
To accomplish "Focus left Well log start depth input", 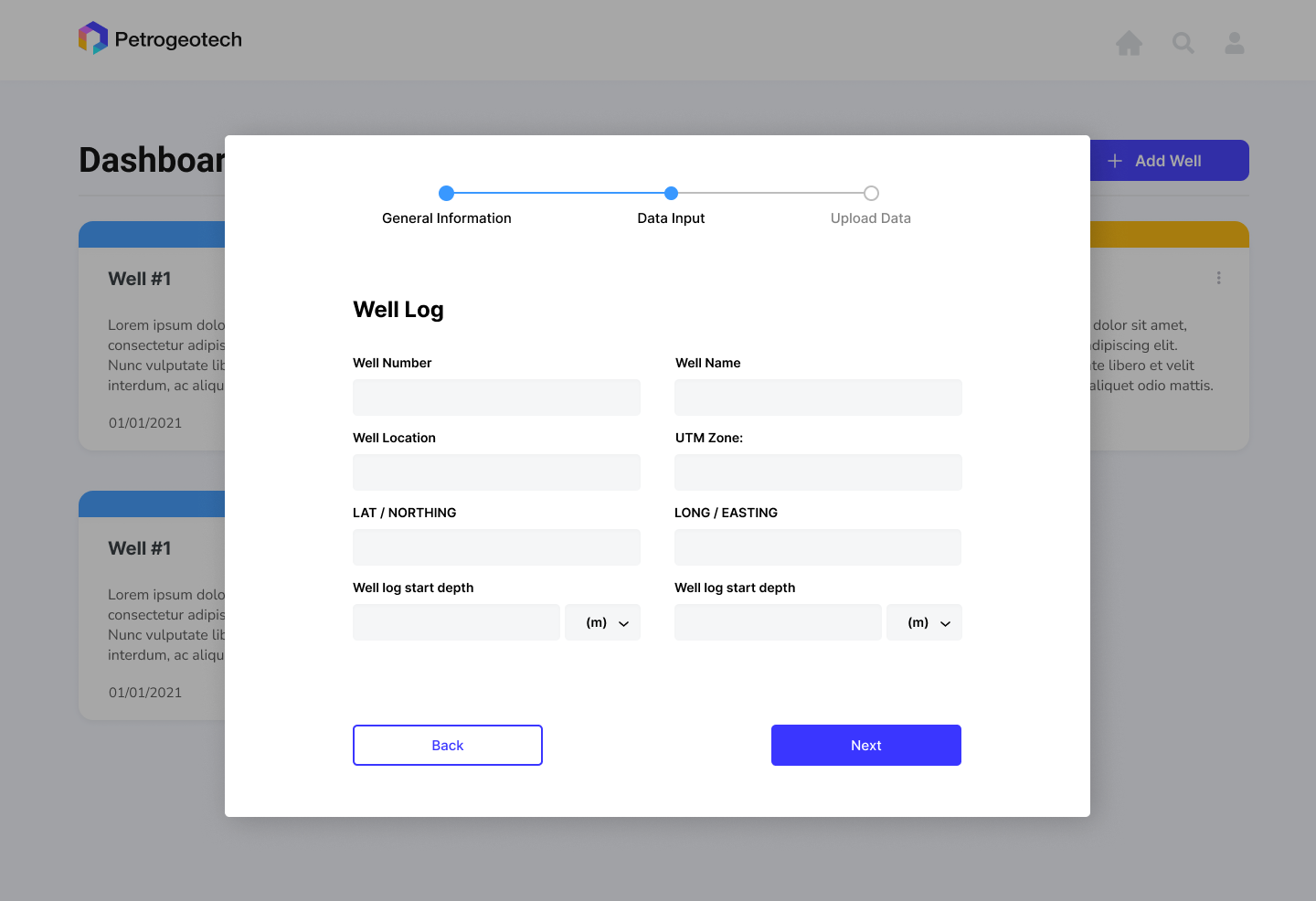I will (x=456, y=622).
